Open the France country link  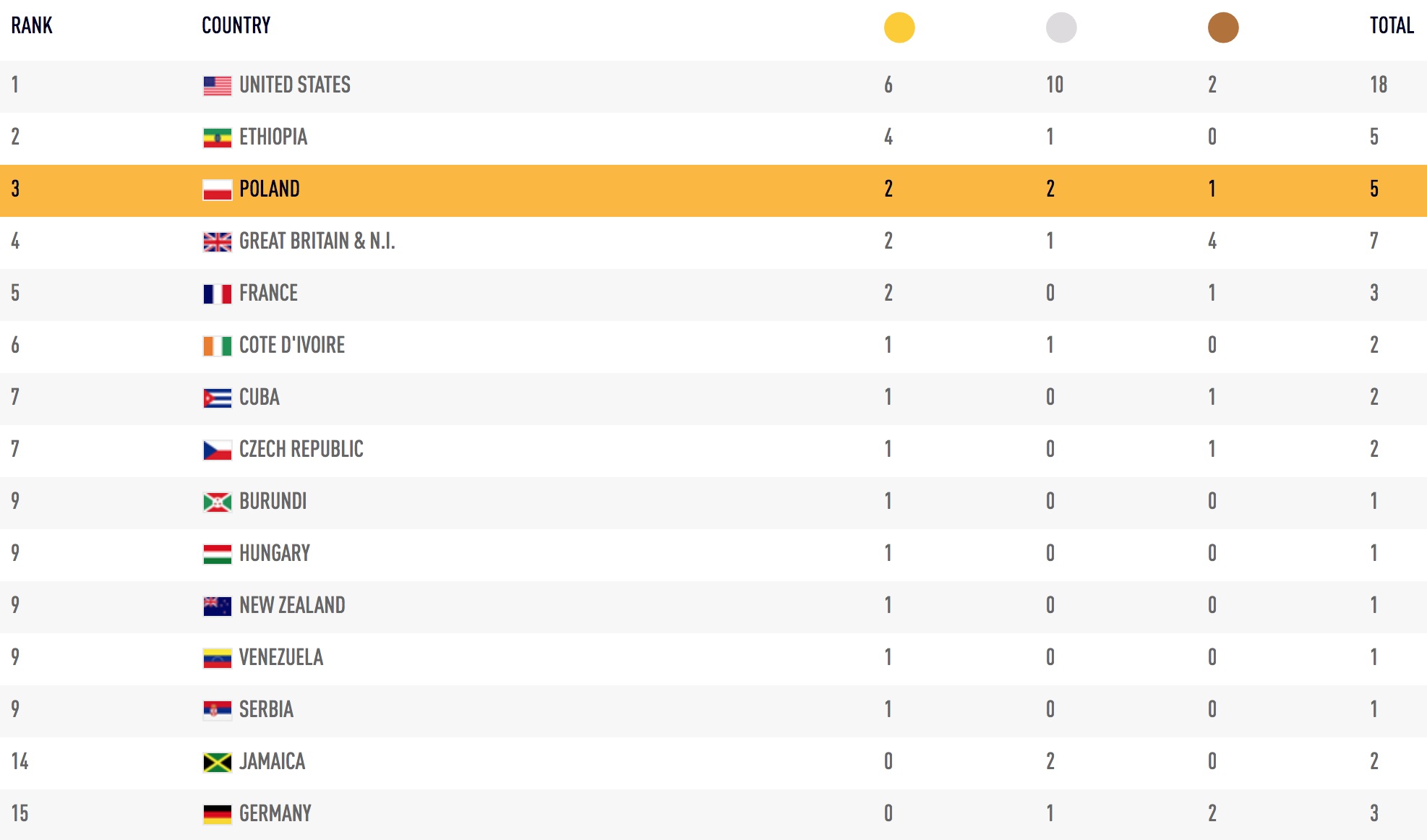268,293
